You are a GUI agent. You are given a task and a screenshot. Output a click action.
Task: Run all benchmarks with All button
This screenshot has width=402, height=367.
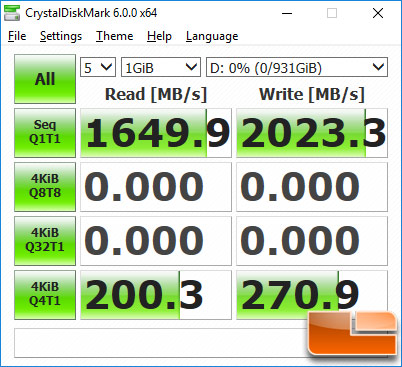(45, 79)
